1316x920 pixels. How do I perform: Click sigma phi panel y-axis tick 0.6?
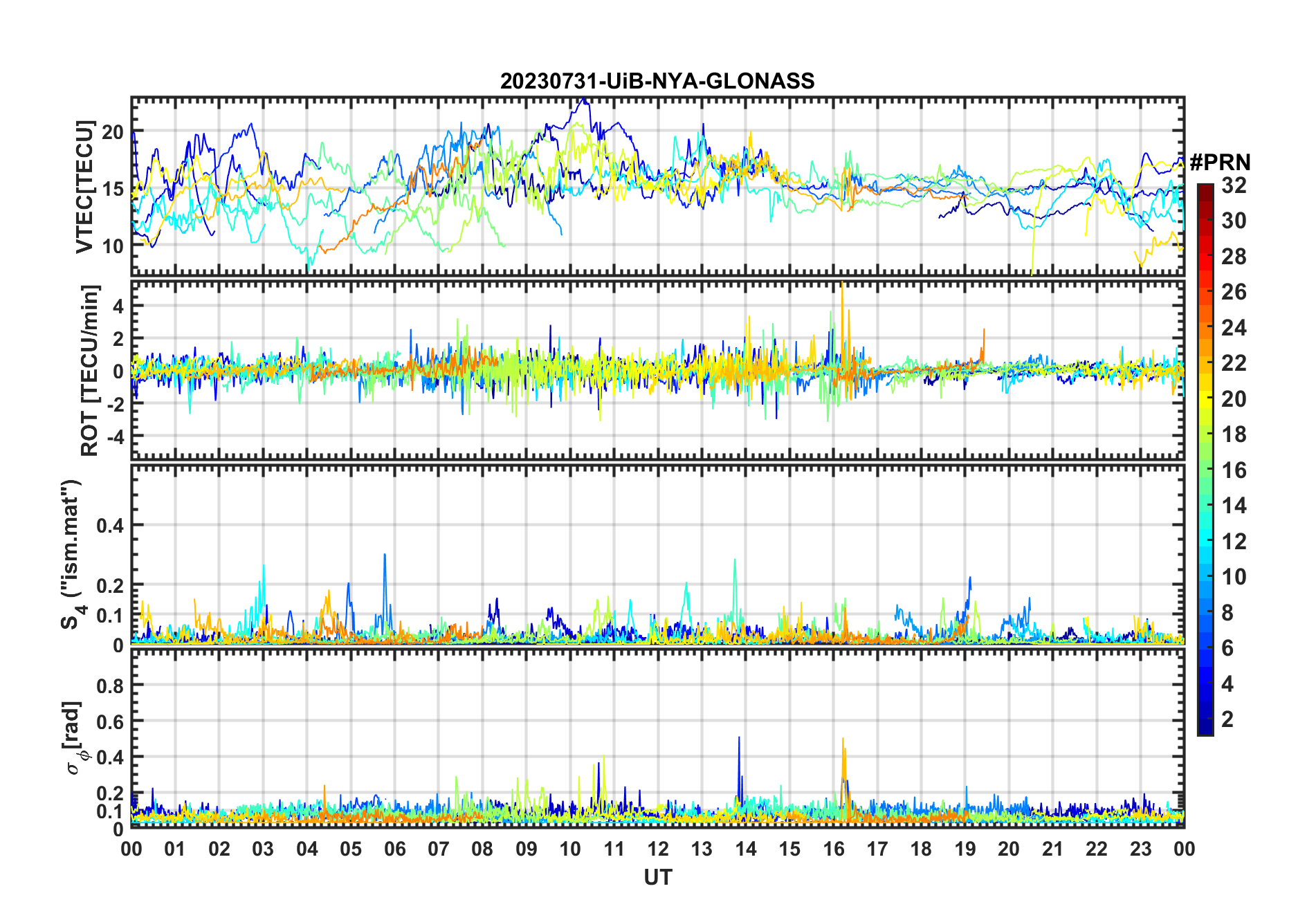coord(111,721)
